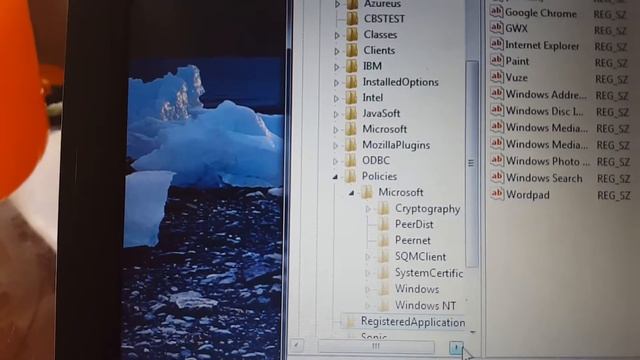
Task: Click the Windows Disc value icon
Action: tap(497, 110)
